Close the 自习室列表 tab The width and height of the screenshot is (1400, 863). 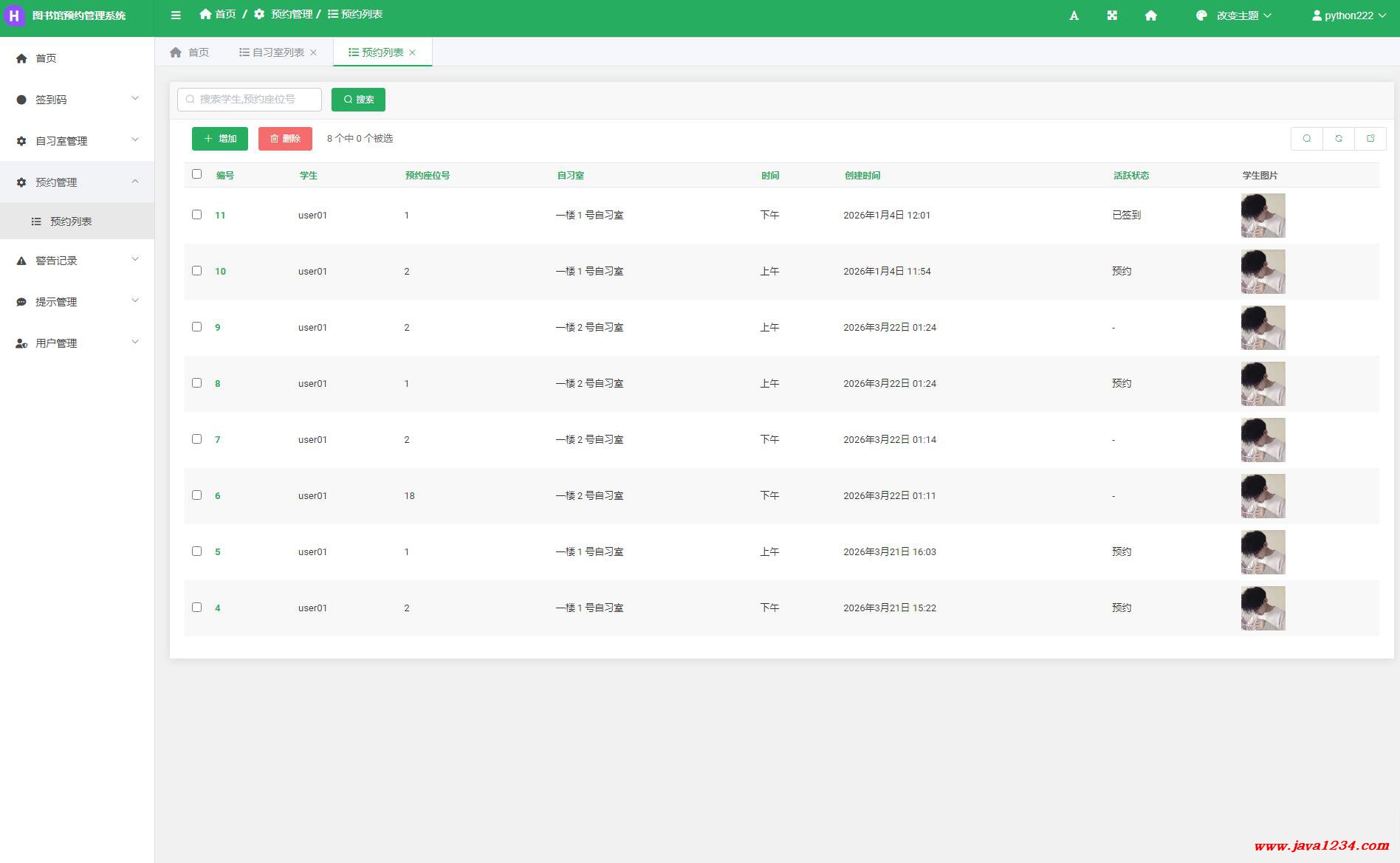coord(314,52)
